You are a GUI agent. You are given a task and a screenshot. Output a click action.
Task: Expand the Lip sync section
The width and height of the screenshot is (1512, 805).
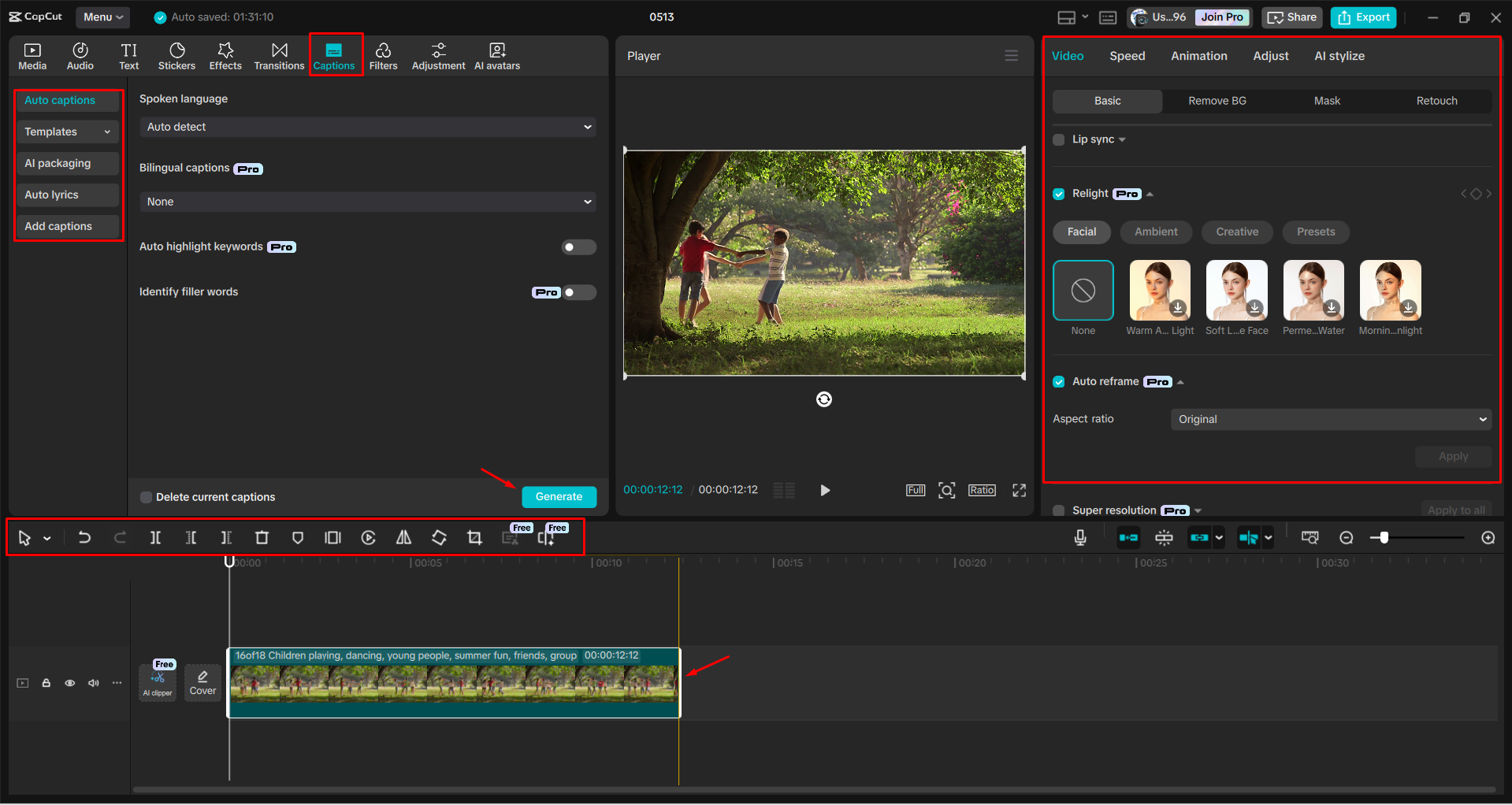[1122, 139]
